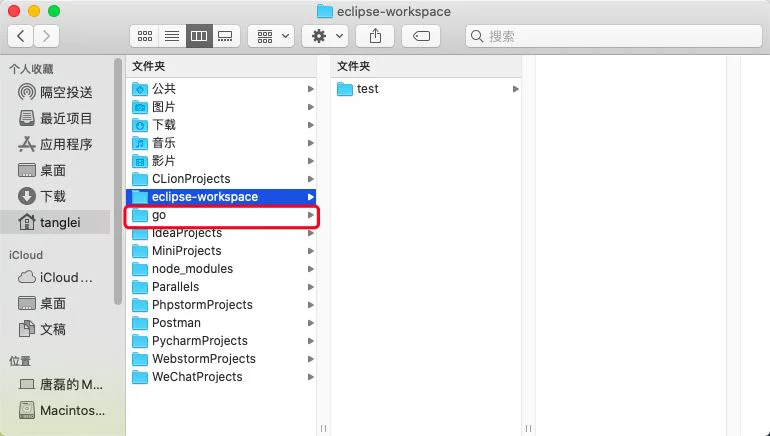
Task: Select the WebstormProjects folder
Action: coord(221,359)
